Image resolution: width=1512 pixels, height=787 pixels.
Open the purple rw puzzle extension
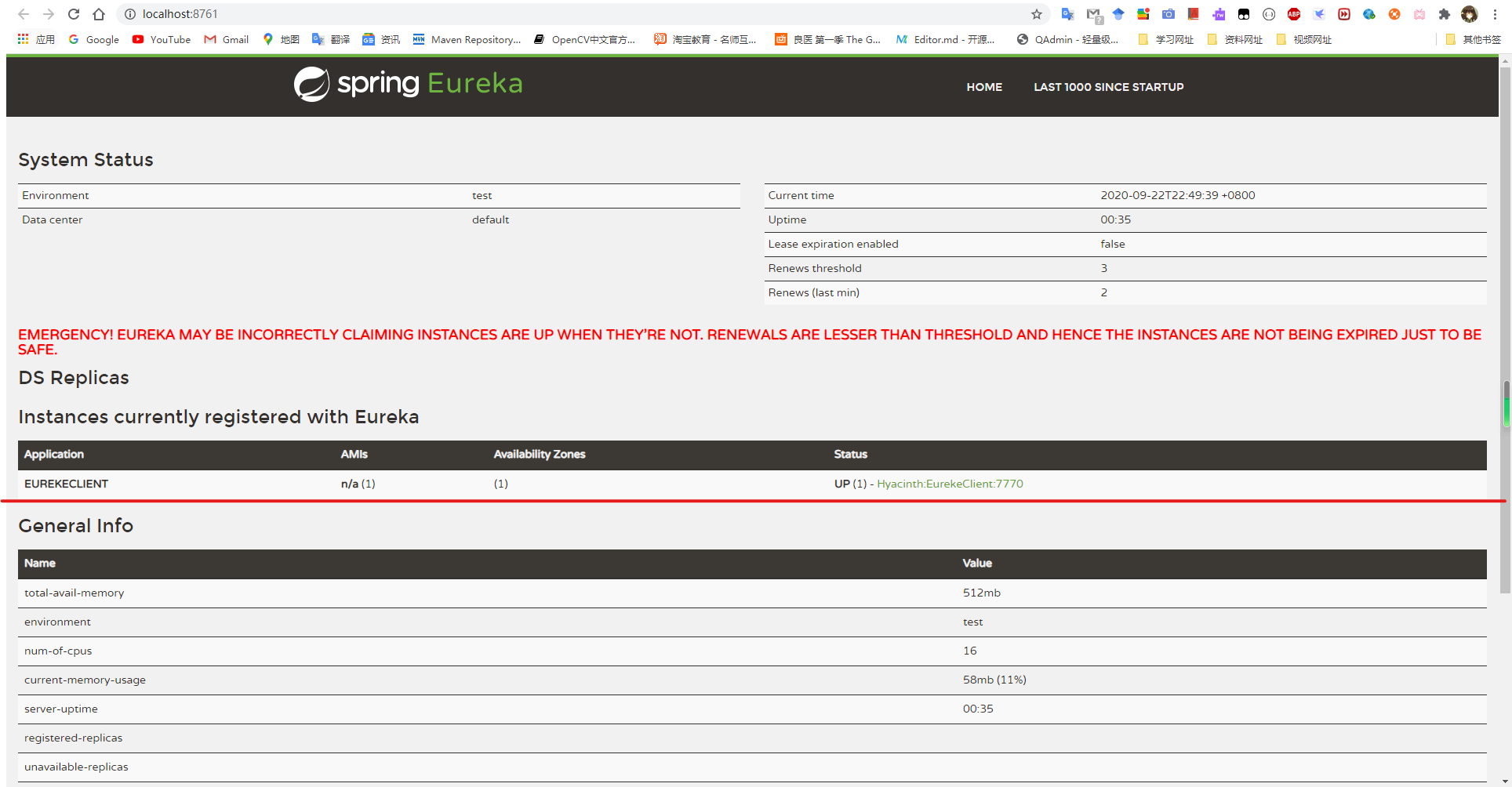(x=1219, y=14)
